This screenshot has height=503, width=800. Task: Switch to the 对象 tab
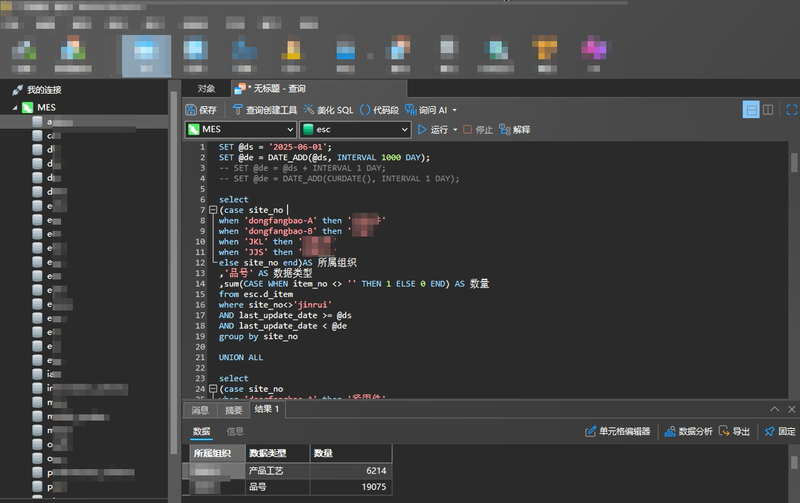[x=206, y=89]
